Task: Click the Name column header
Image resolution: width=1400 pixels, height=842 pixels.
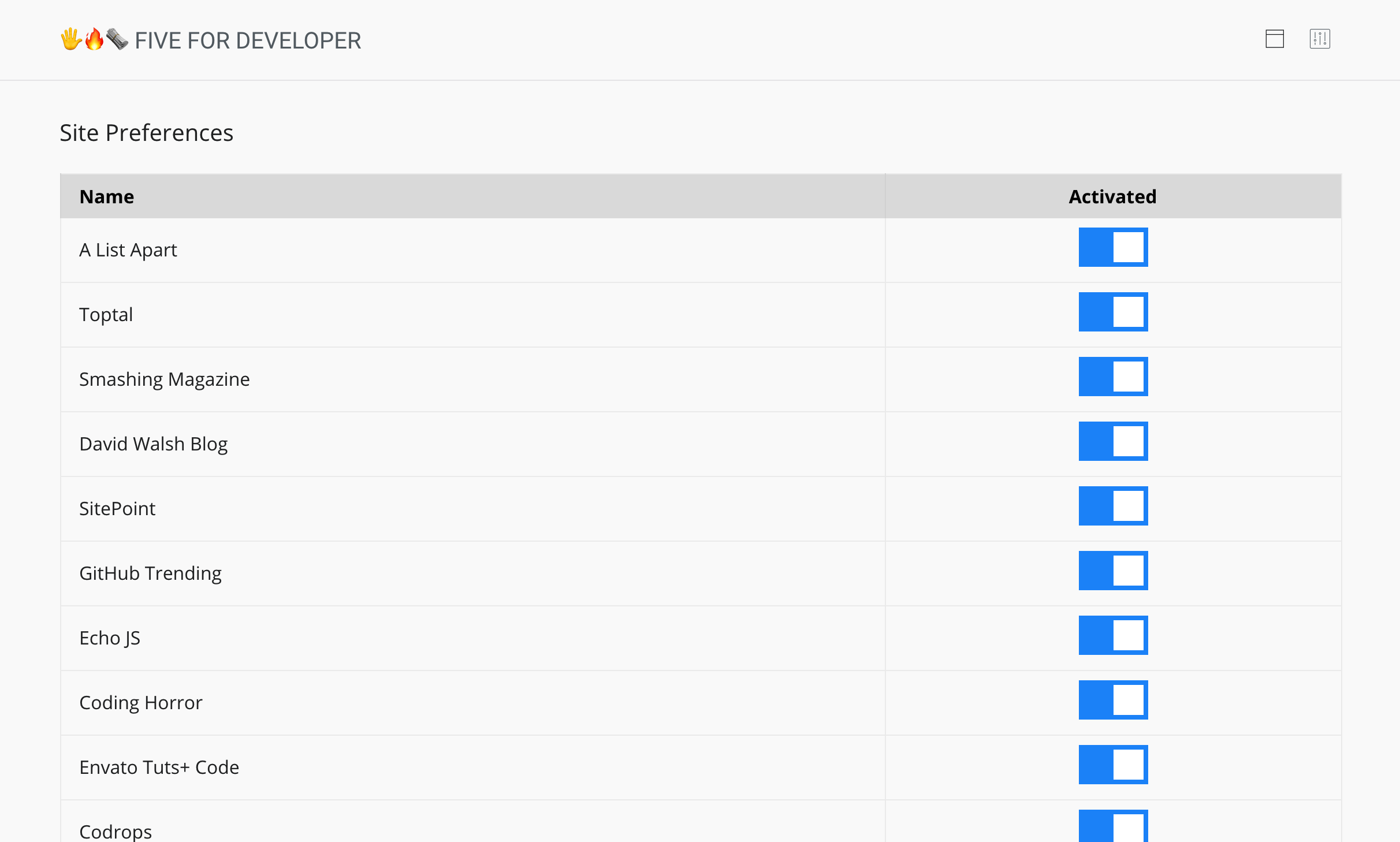Action: (106, 196)
